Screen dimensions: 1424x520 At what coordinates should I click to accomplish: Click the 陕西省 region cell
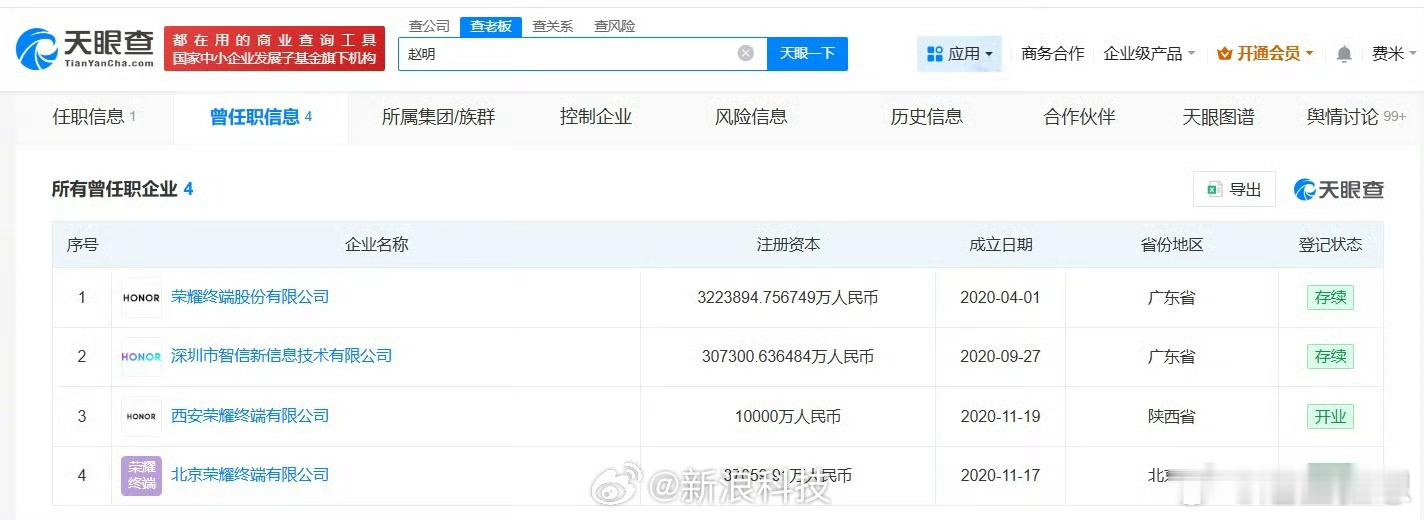[1171, 417]
